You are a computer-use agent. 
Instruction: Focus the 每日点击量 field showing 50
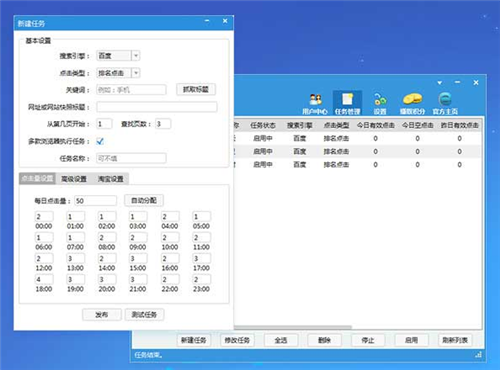tap(96, 201)
